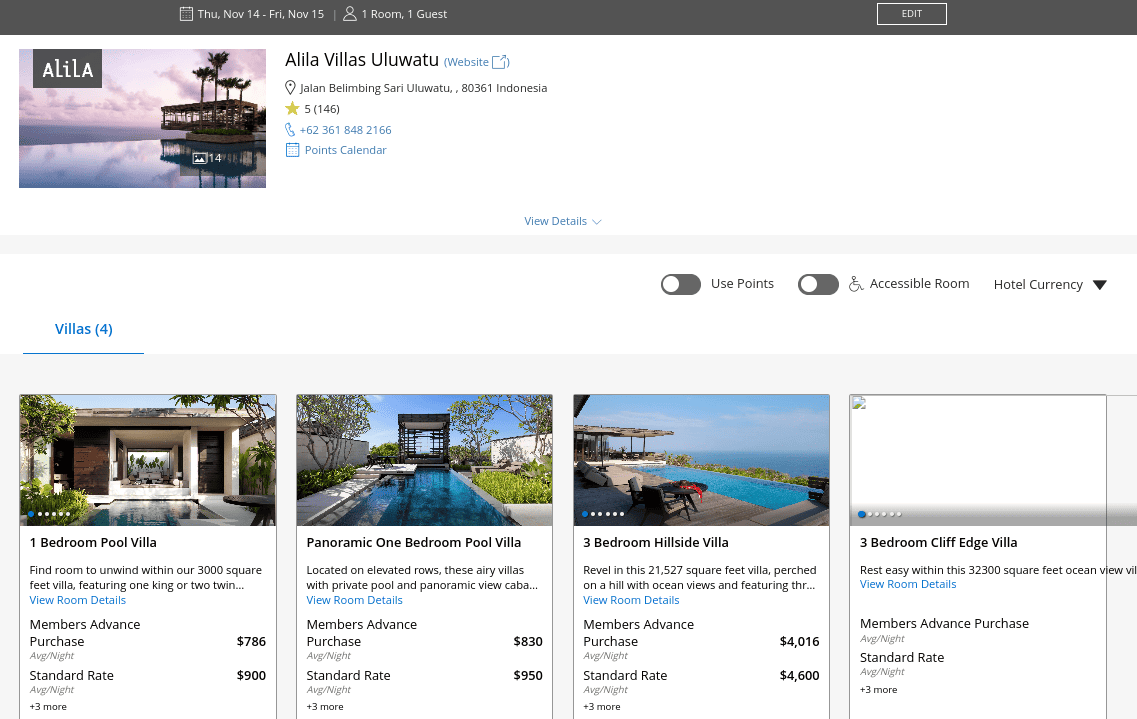The height and width of the screenshot is (719, 1137).
Task: Open the 3 Bedroom Hillside Villa photo
Action: 701,460
